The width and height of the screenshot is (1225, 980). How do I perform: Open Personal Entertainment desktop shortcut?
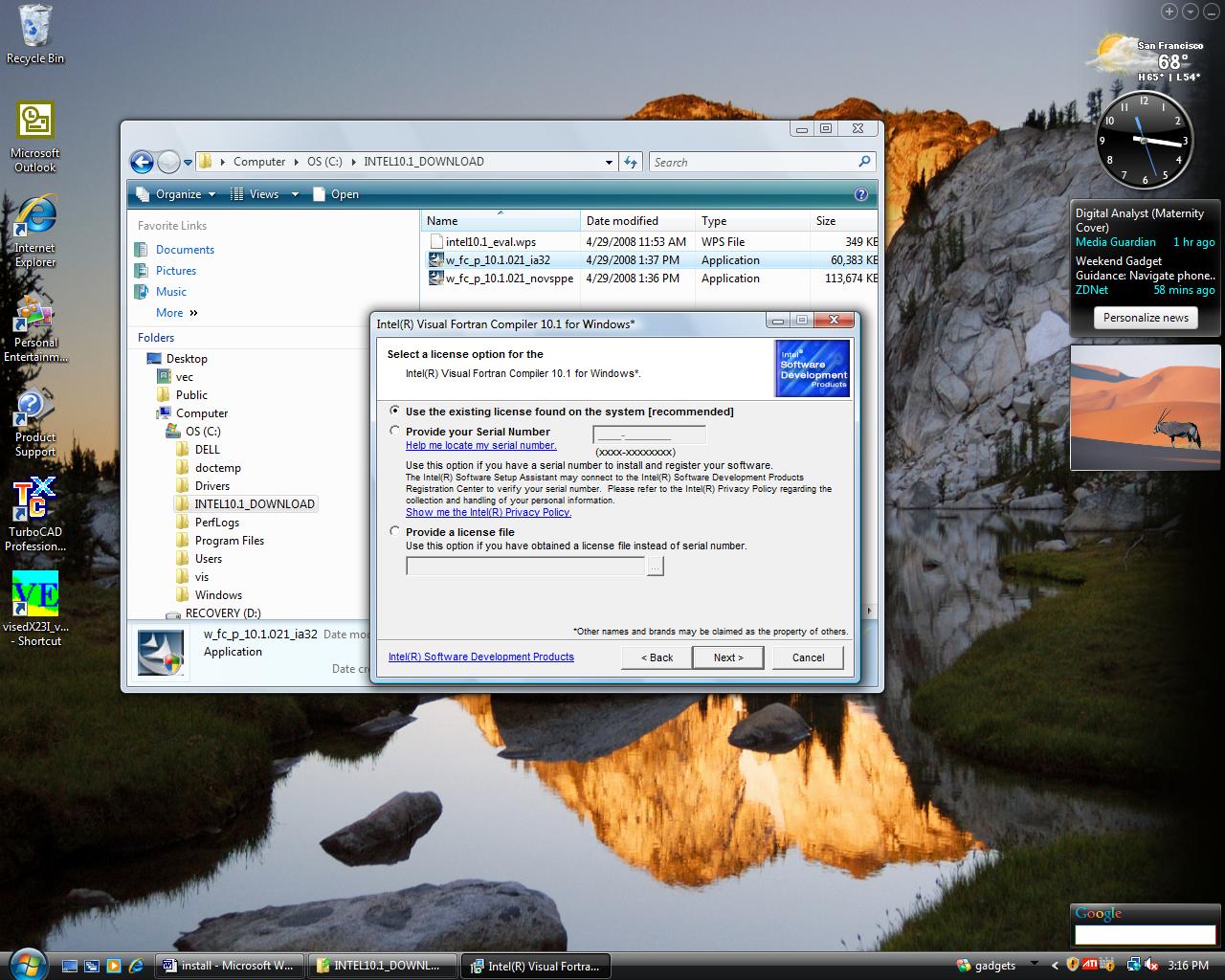click(x=35, y=327)
